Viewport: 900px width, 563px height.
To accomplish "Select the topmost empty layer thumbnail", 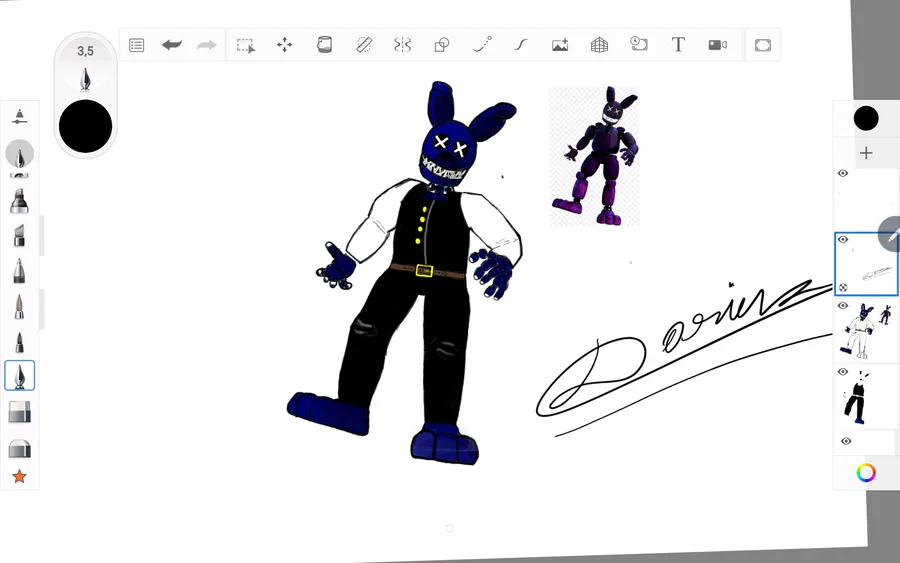I will (866, 198).
